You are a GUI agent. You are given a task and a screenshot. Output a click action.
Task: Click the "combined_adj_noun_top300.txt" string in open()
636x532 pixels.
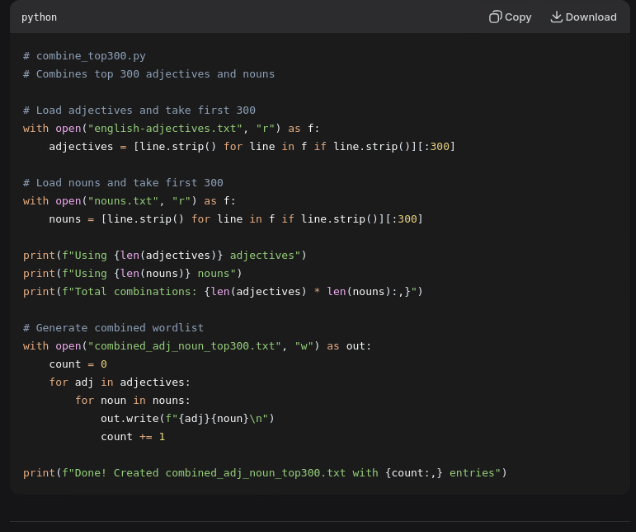pyautogui.click(x=184, y=346)
